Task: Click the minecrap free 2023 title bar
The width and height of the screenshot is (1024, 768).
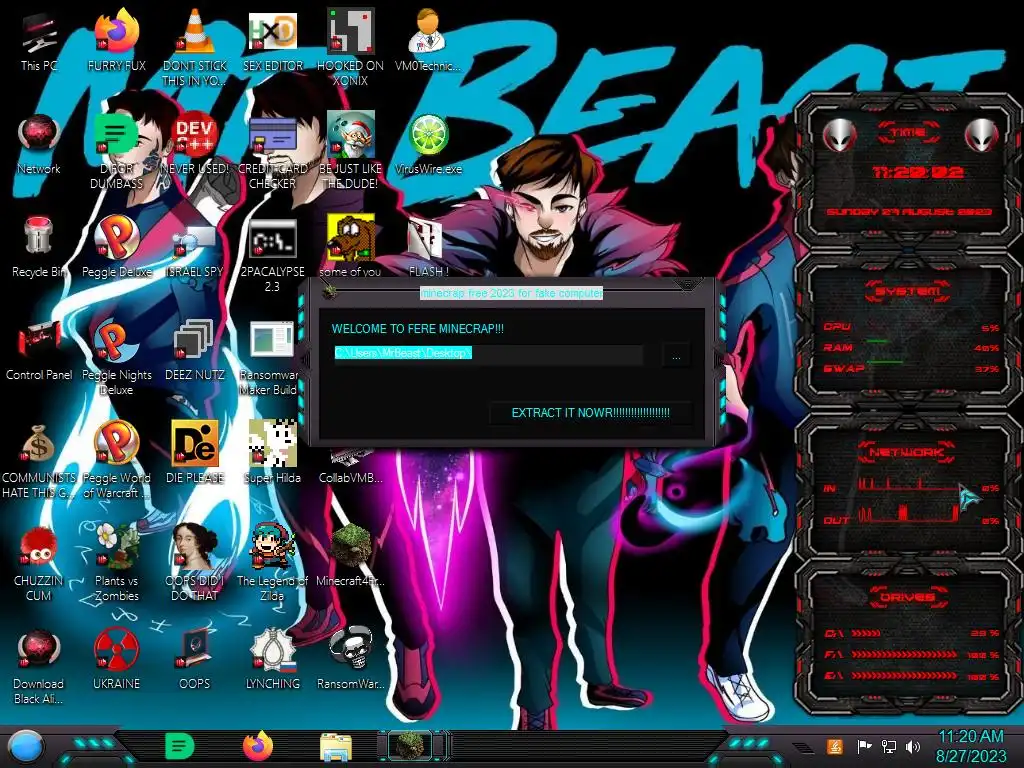Action: tap(511, 293)
